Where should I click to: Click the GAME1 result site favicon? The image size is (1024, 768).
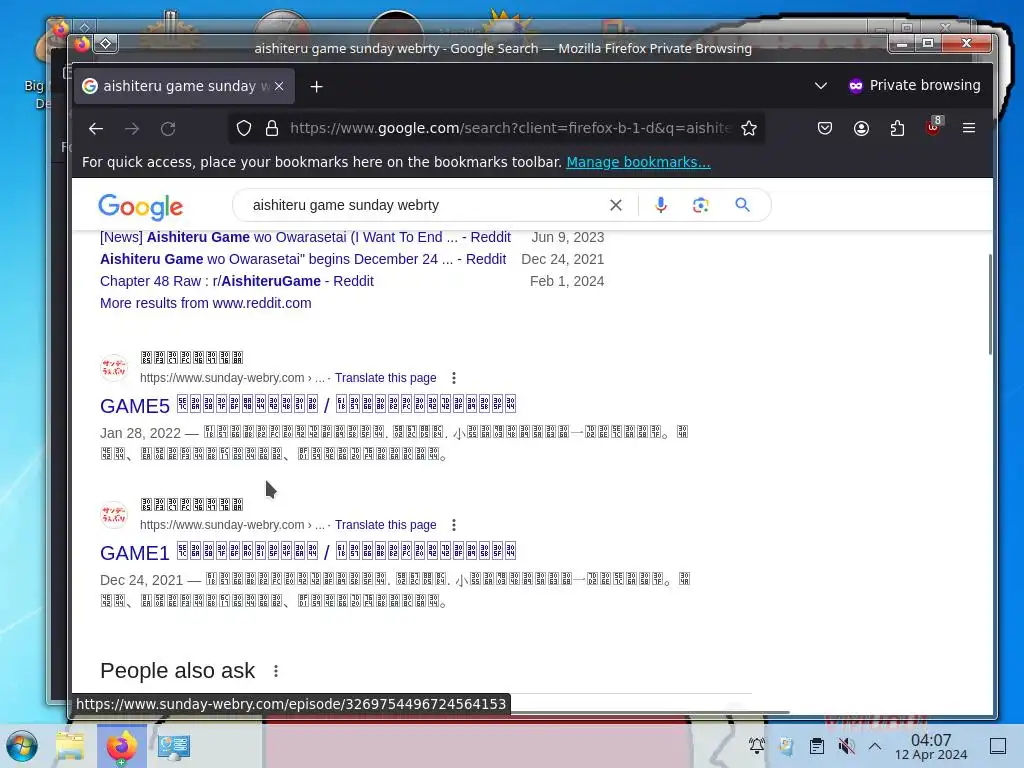114,515
